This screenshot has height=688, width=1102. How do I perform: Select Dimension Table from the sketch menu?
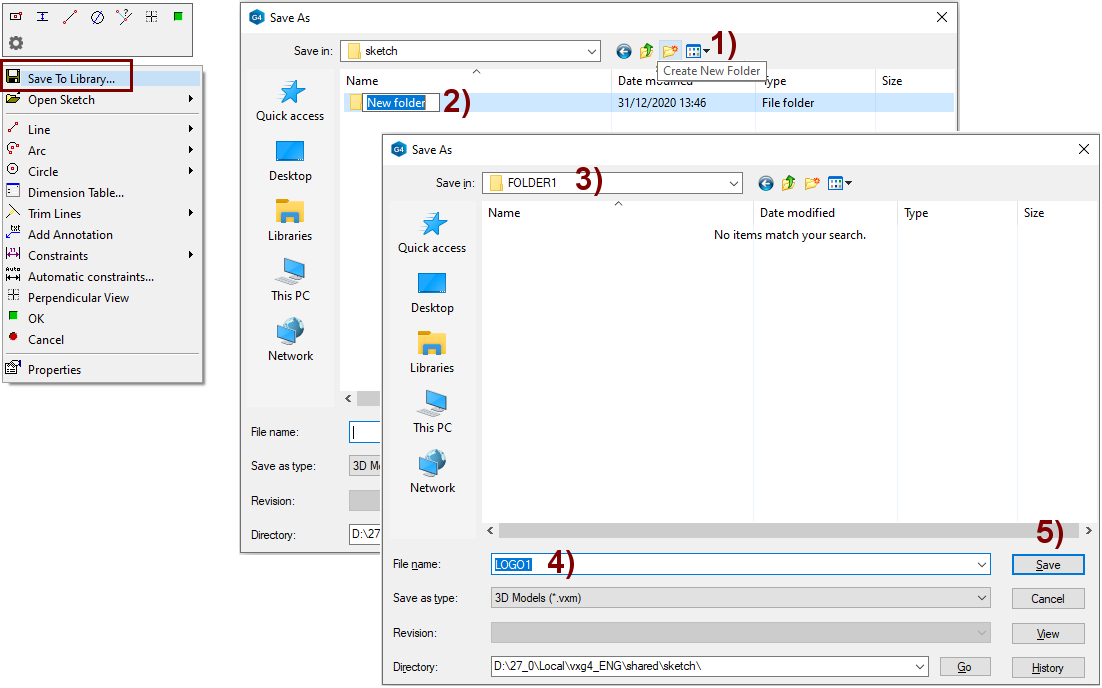click(76, 193)
